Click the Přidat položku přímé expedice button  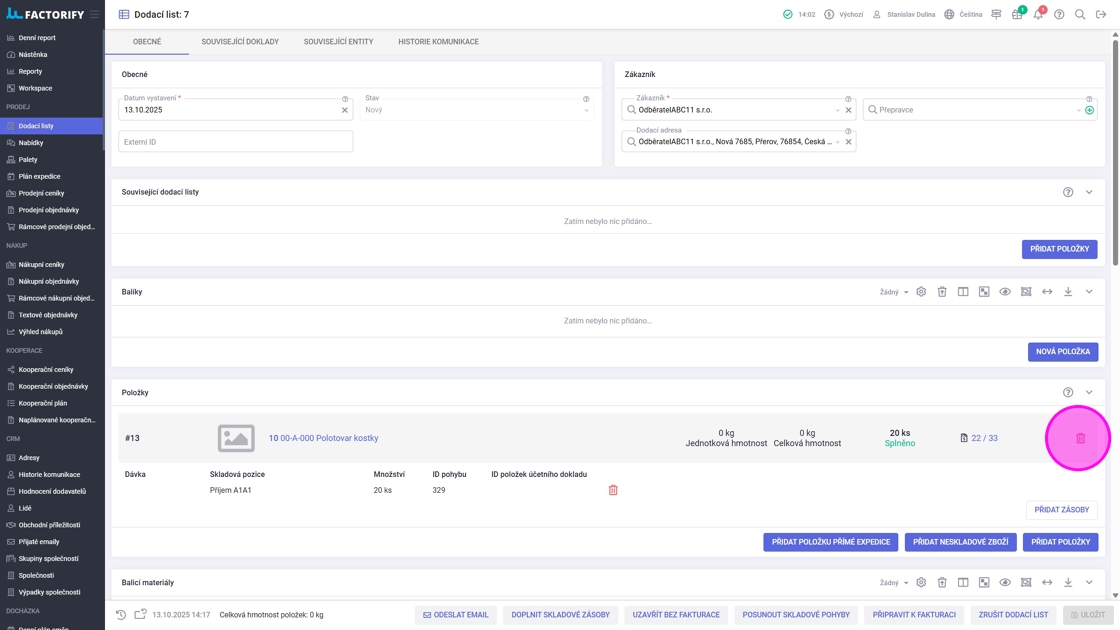tap(830, 542)
